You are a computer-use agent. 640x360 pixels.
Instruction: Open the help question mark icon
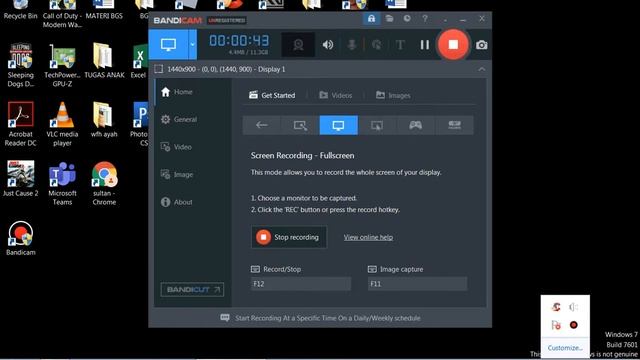[425, 19]
